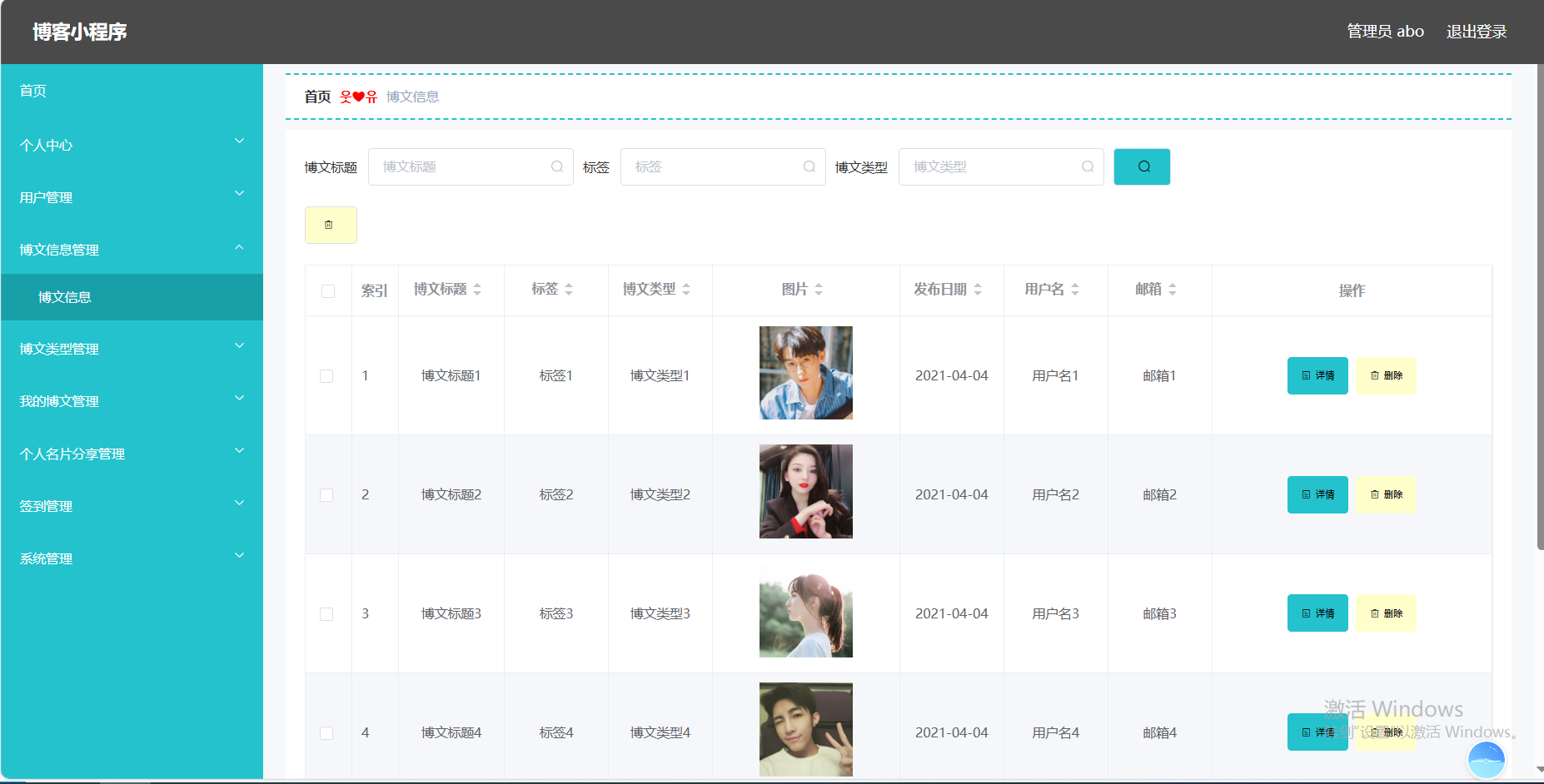Click the photo thumbnail in row 4

pos(806,730)
